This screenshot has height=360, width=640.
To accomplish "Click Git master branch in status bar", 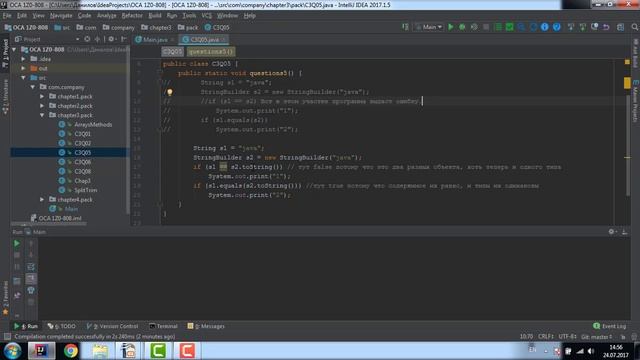I will pos(597,337).
